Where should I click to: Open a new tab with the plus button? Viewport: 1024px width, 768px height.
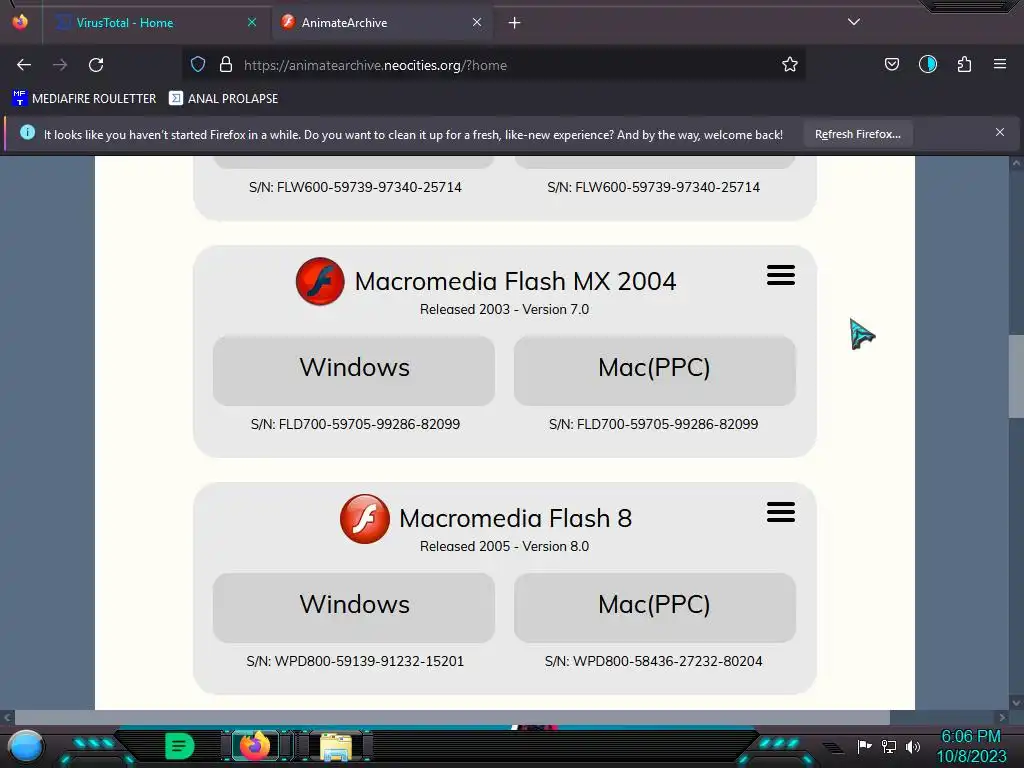tap(514, 23)
